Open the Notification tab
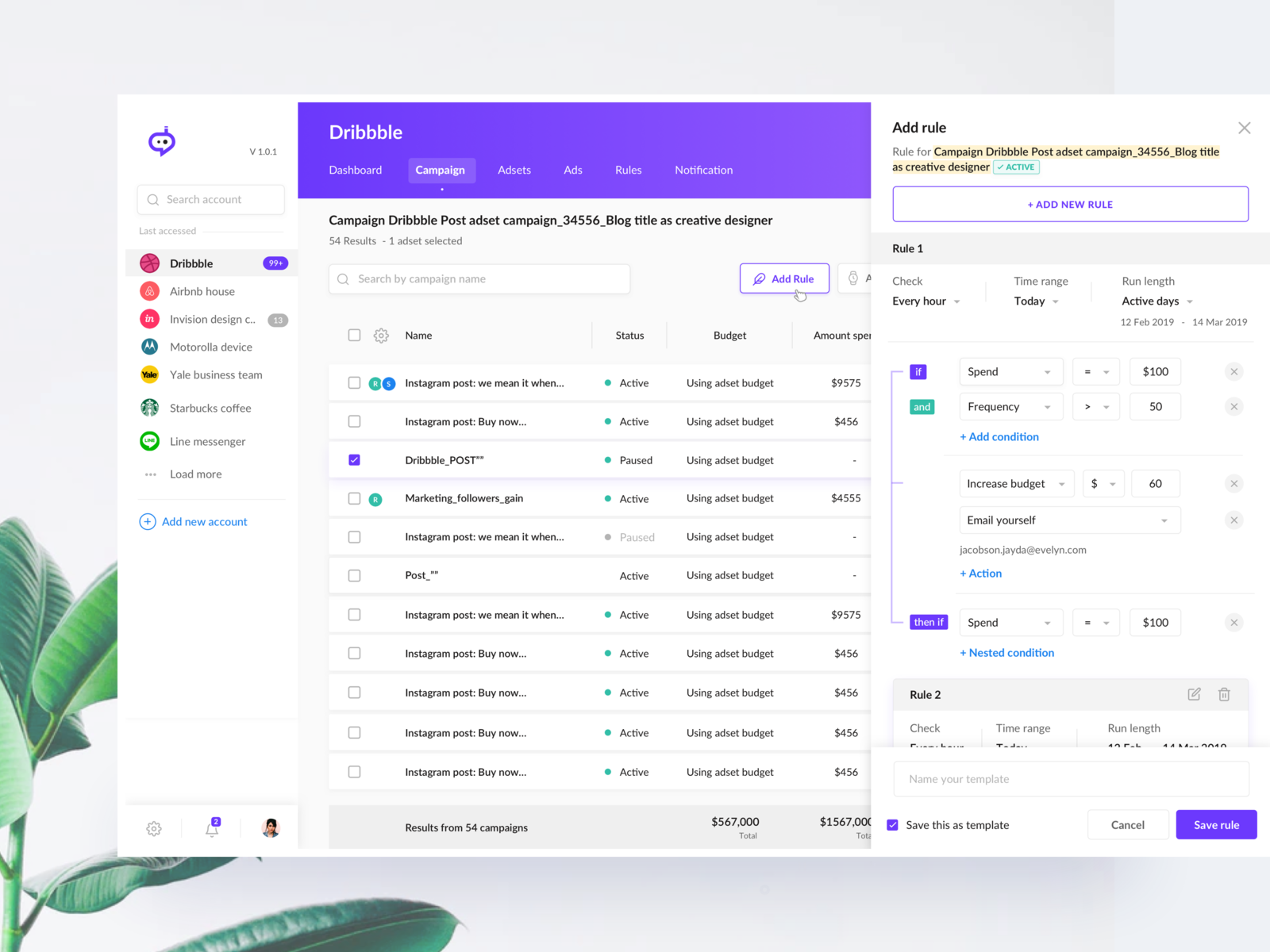 pos(702,170)
